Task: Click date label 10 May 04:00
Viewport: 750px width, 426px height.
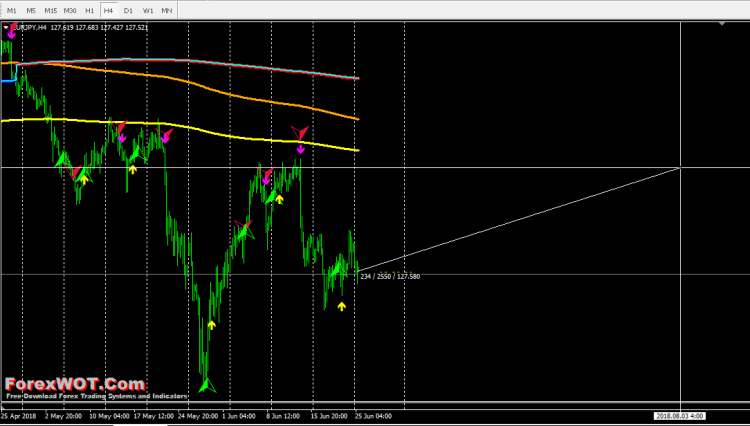Action: (x=109, y=416)
